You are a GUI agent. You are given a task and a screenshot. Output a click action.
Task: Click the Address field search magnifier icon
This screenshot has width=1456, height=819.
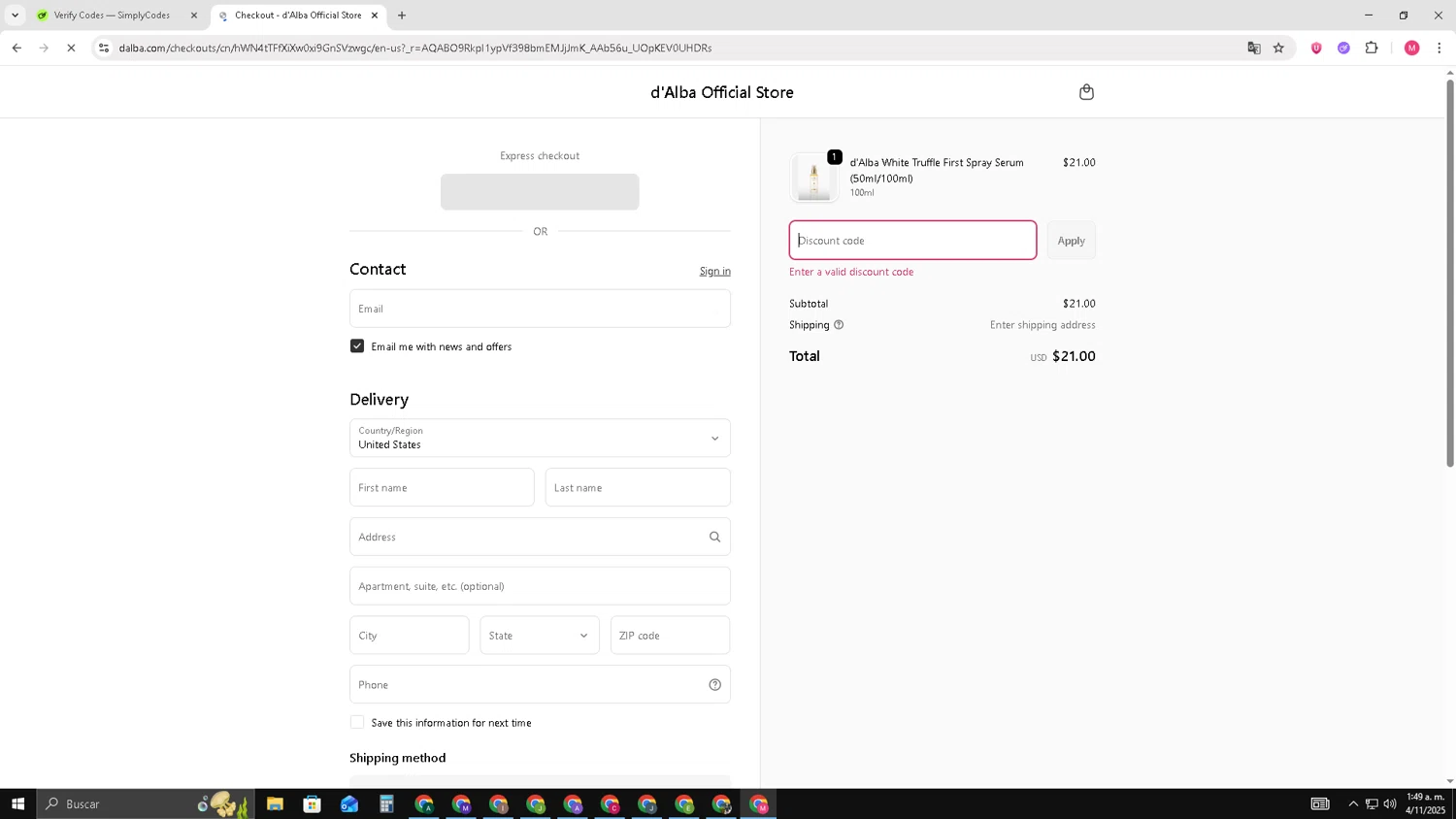point(714,537)
